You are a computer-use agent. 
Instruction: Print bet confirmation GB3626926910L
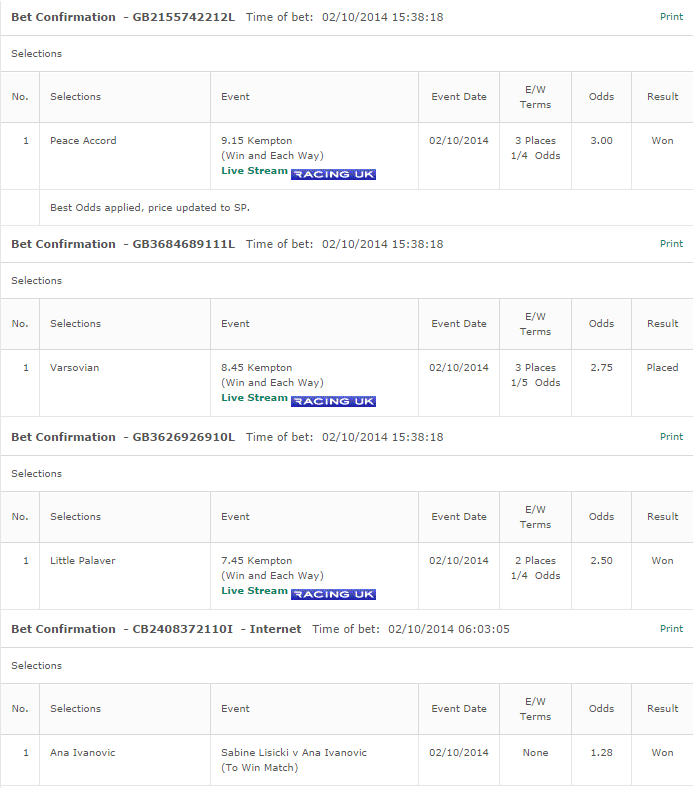pyautogui.click(x=671, y=437)
